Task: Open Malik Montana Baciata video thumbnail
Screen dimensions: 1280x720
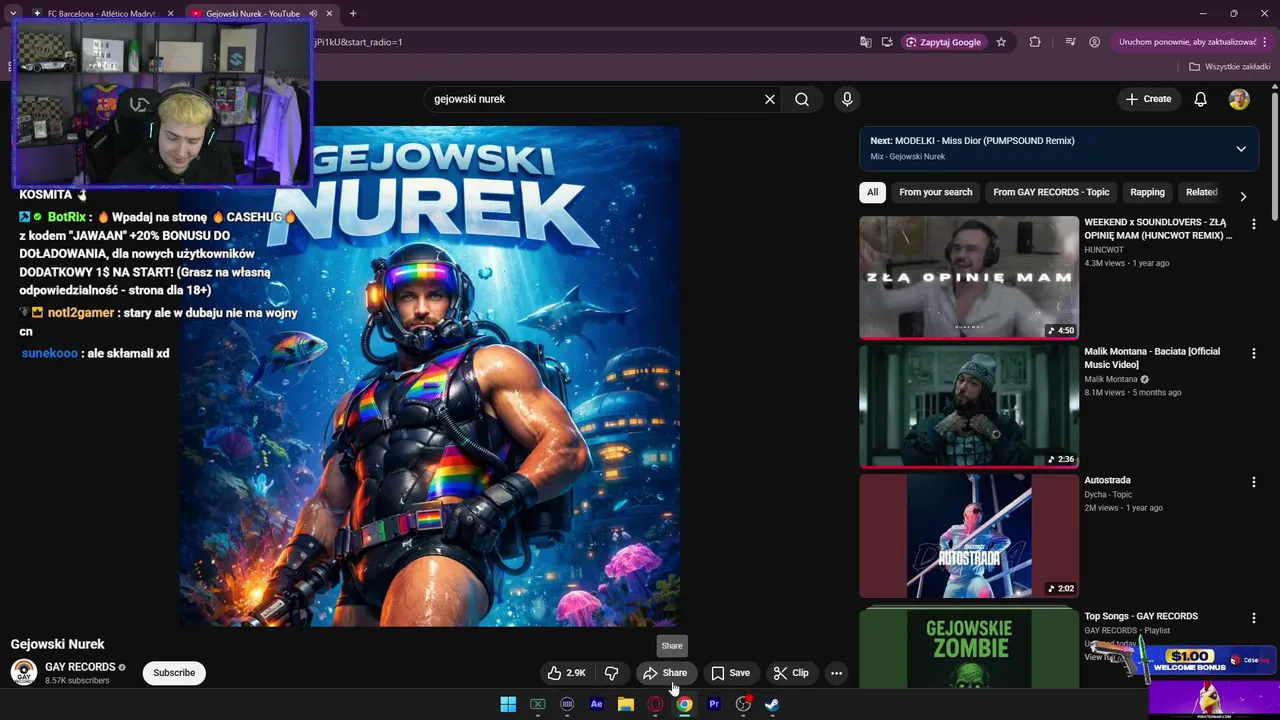Action: 969,407
